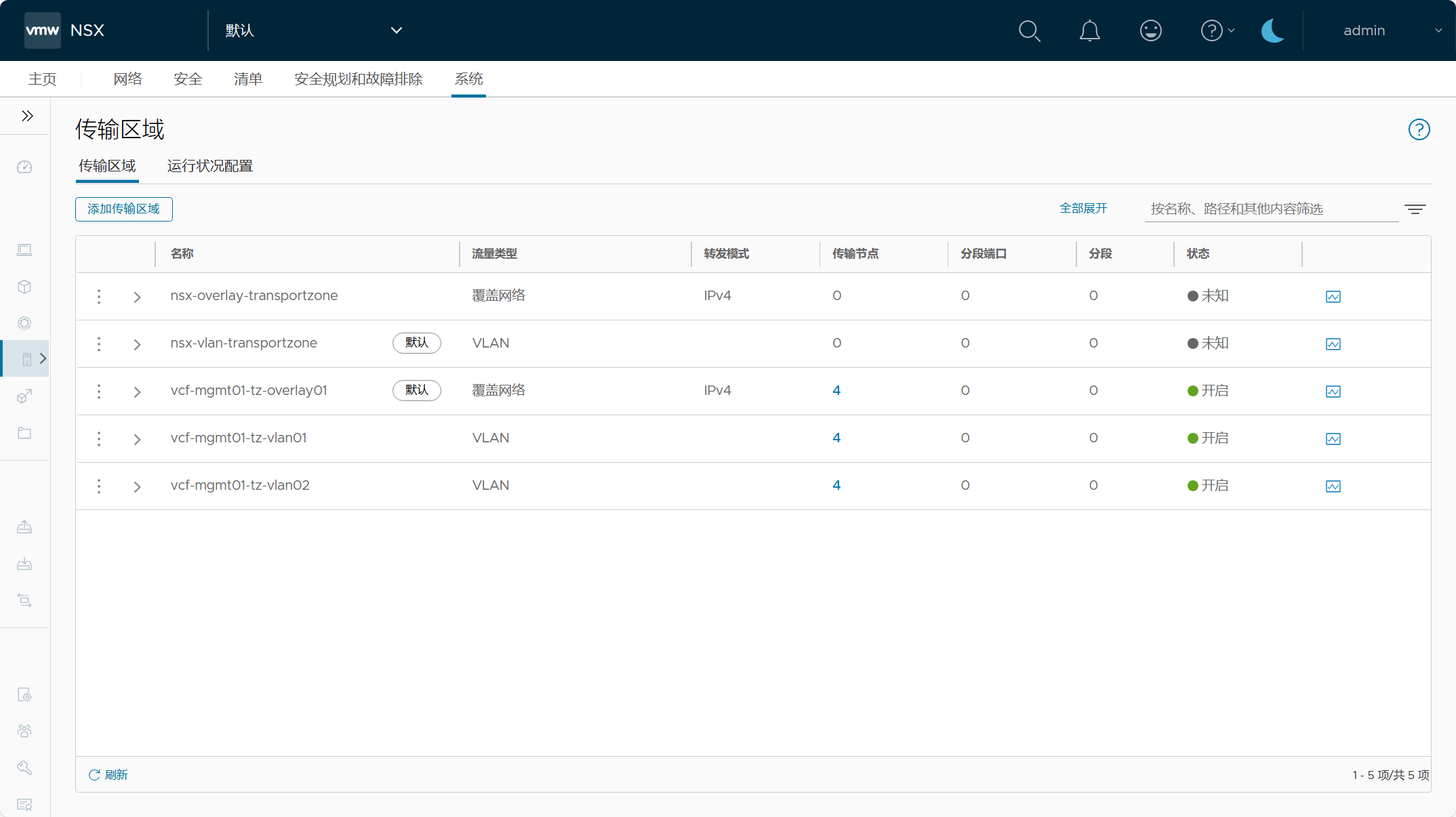Open page help circle icon
The height and width of the screenshot is (817, 1456).
pyautogui.click(x=1419, y=129)
